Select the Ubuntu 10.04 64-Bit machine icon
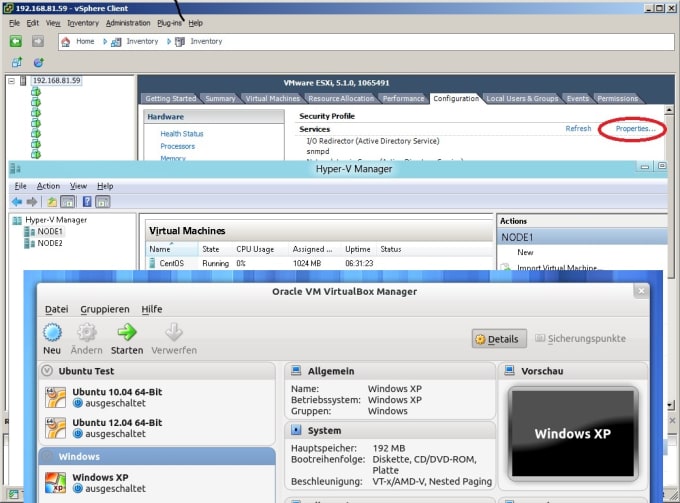Image resolution: width=680 pixels, height=503 pixels. 56,397
